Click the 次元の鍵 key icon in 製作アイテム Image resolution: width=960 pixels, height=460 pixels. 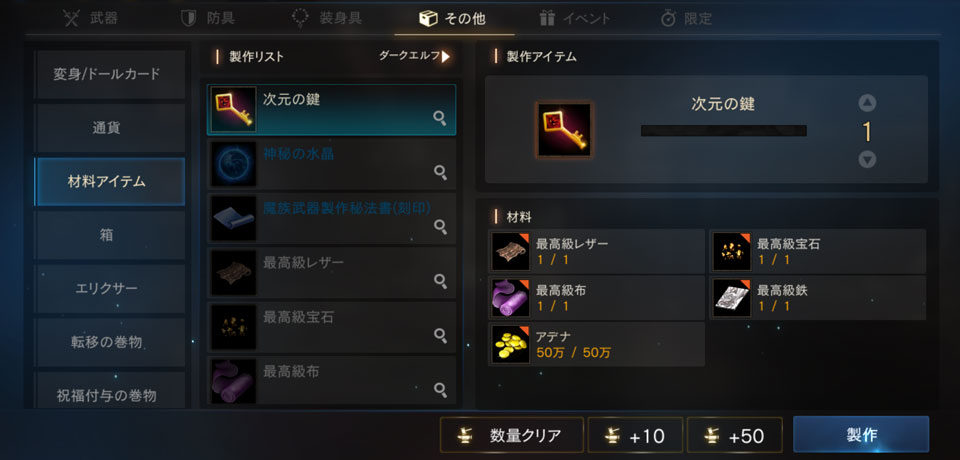pyautogui.click(x=563, y=129)
